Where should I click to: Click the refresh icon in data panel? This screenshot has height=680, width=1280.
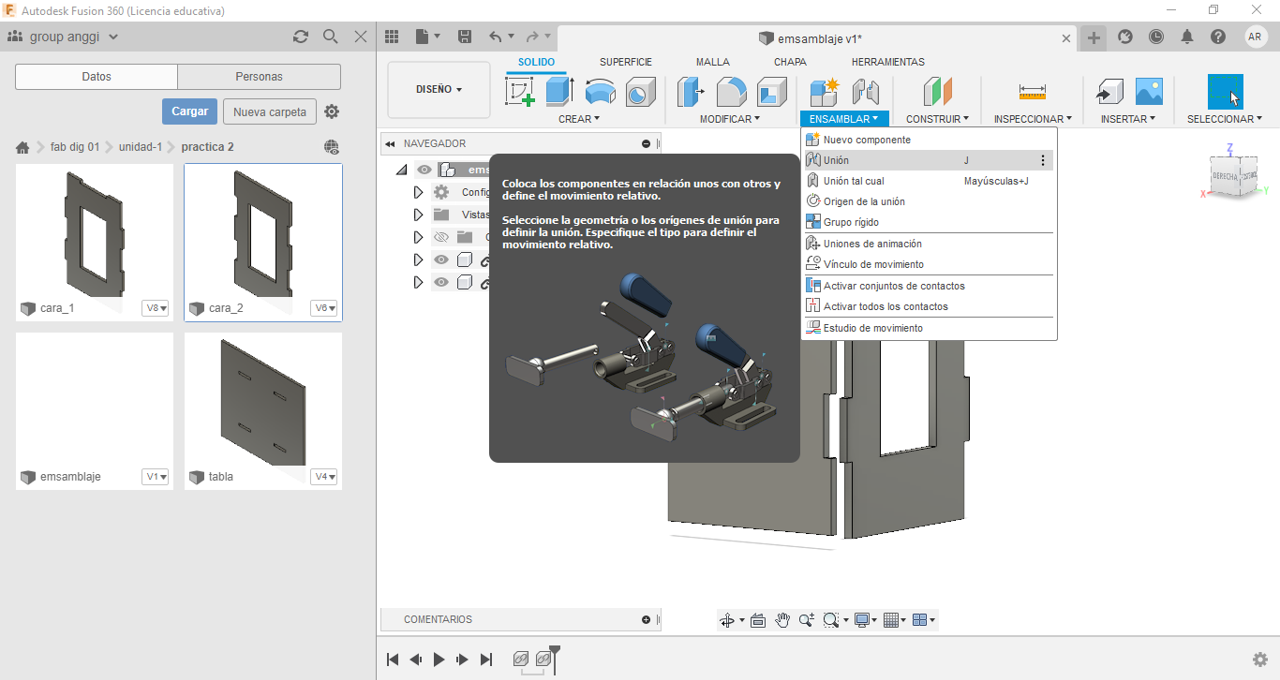(x=300, y=37)
